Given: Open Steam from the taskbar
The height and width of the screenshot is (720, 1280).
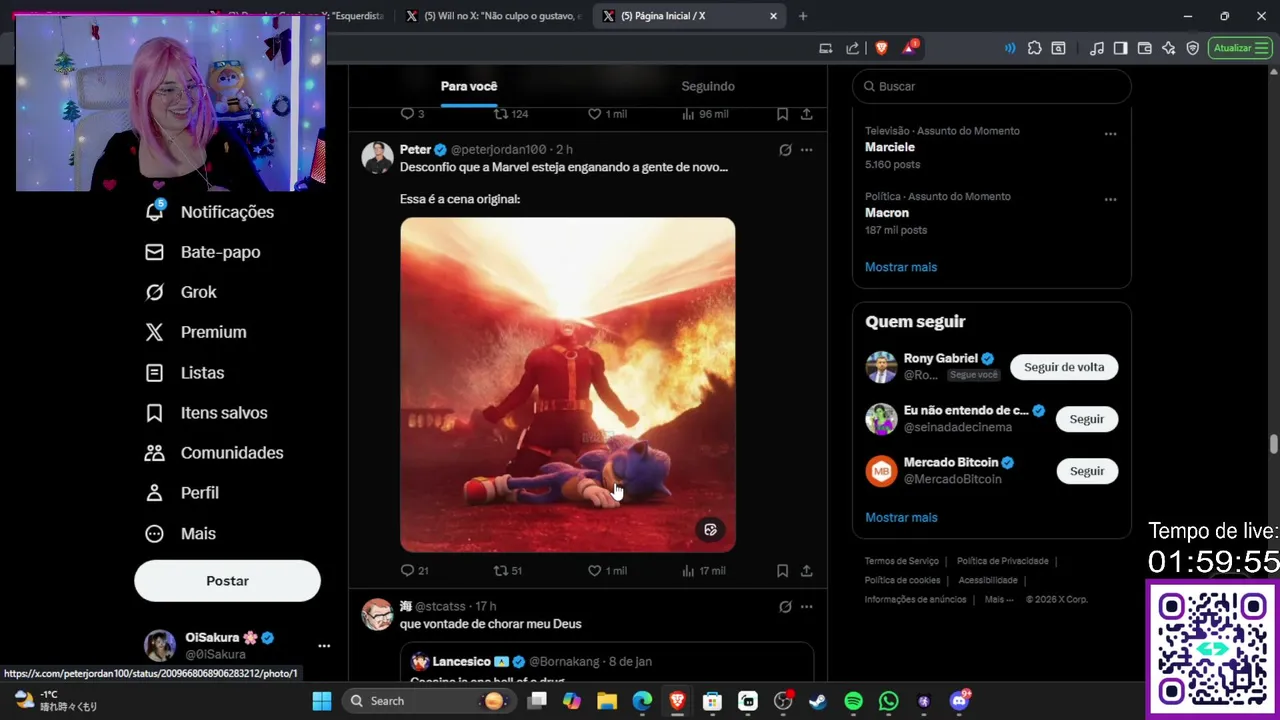Looking at the screenshot, I should pos(818,701).
